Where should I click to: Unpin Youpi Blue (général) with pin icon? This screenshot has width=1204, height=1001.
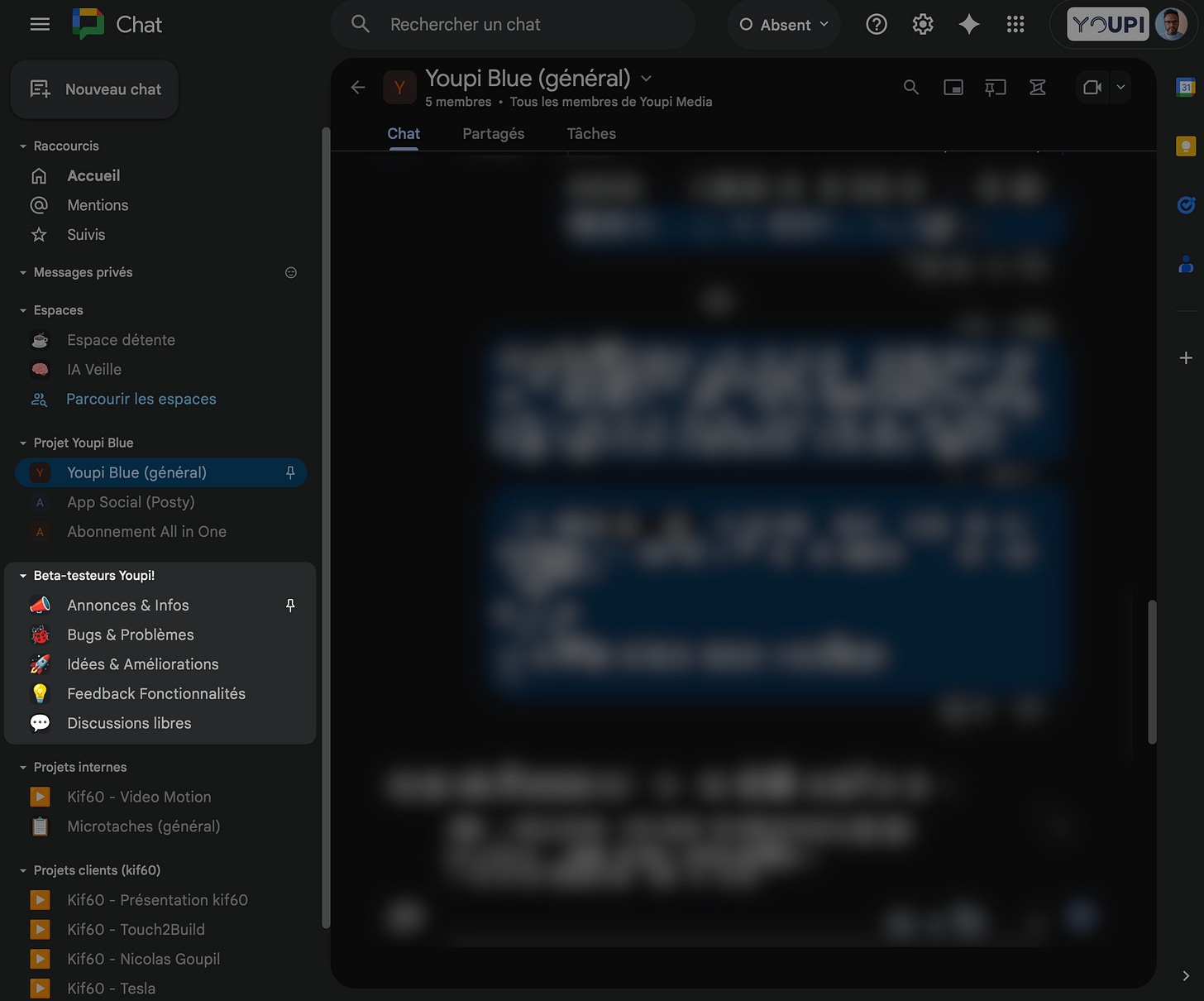[290, 472]
